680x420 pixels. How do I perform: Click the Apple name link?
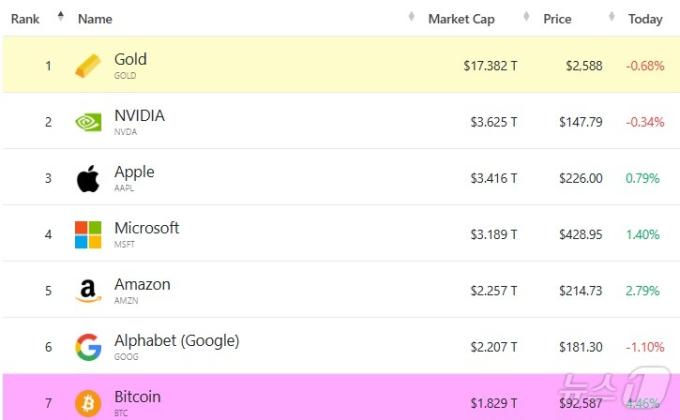pyautogui.click(x=134, y=172)
